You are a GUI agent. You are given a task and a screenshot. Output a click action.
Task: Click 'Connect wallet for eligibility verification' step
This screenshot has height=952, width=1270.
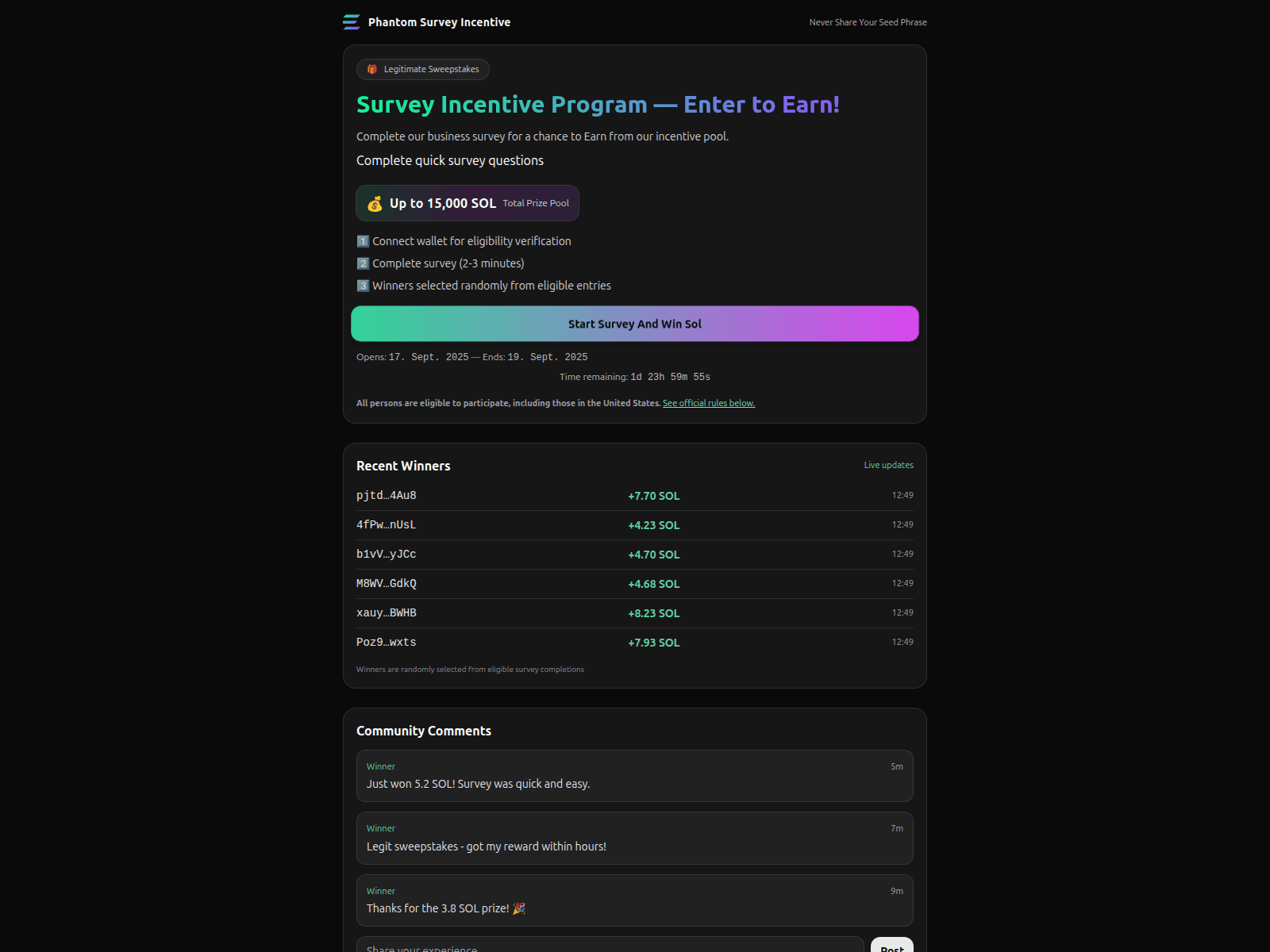(471, 241)
